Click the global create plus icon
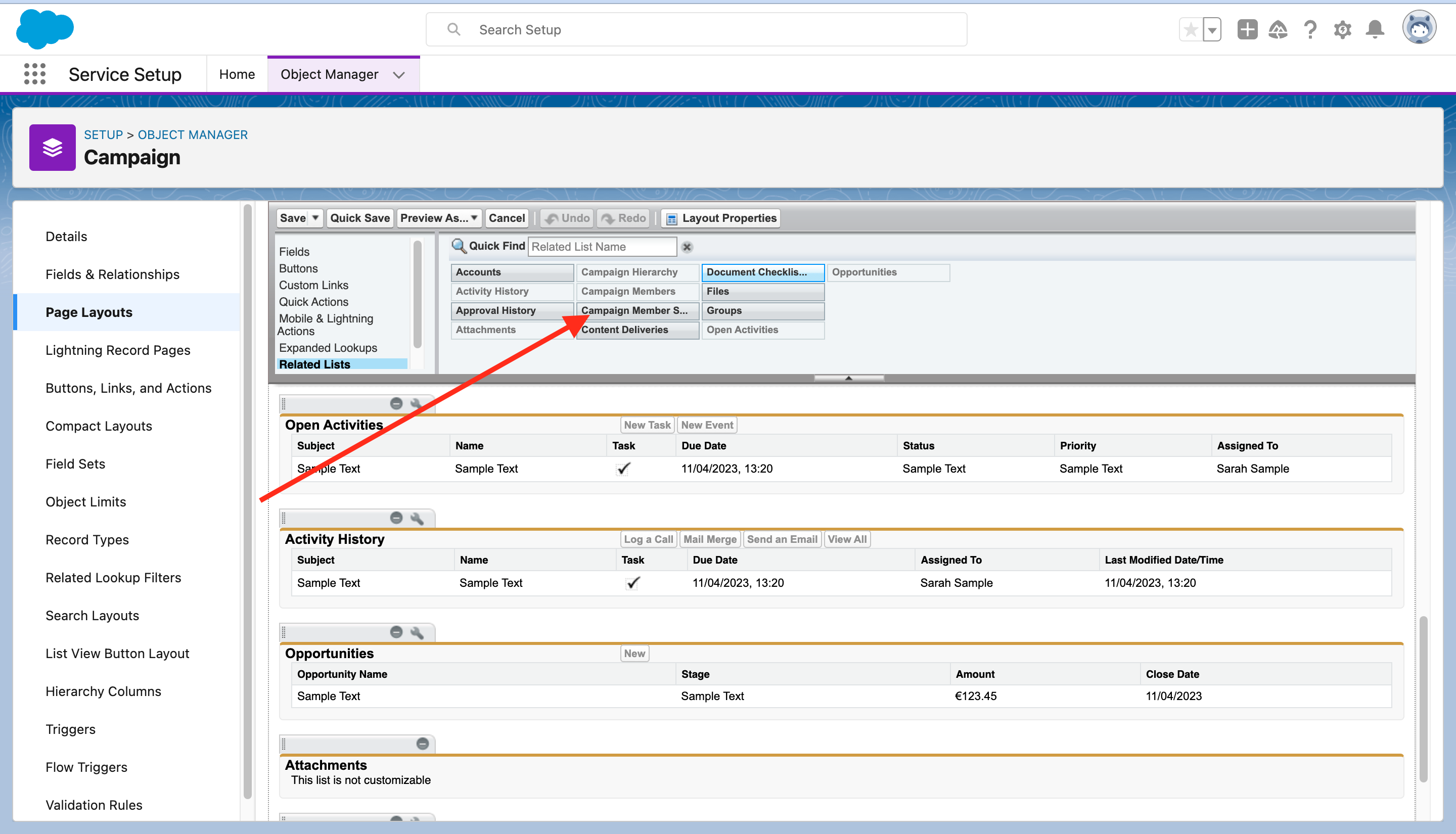 [x=1247, y=30]
